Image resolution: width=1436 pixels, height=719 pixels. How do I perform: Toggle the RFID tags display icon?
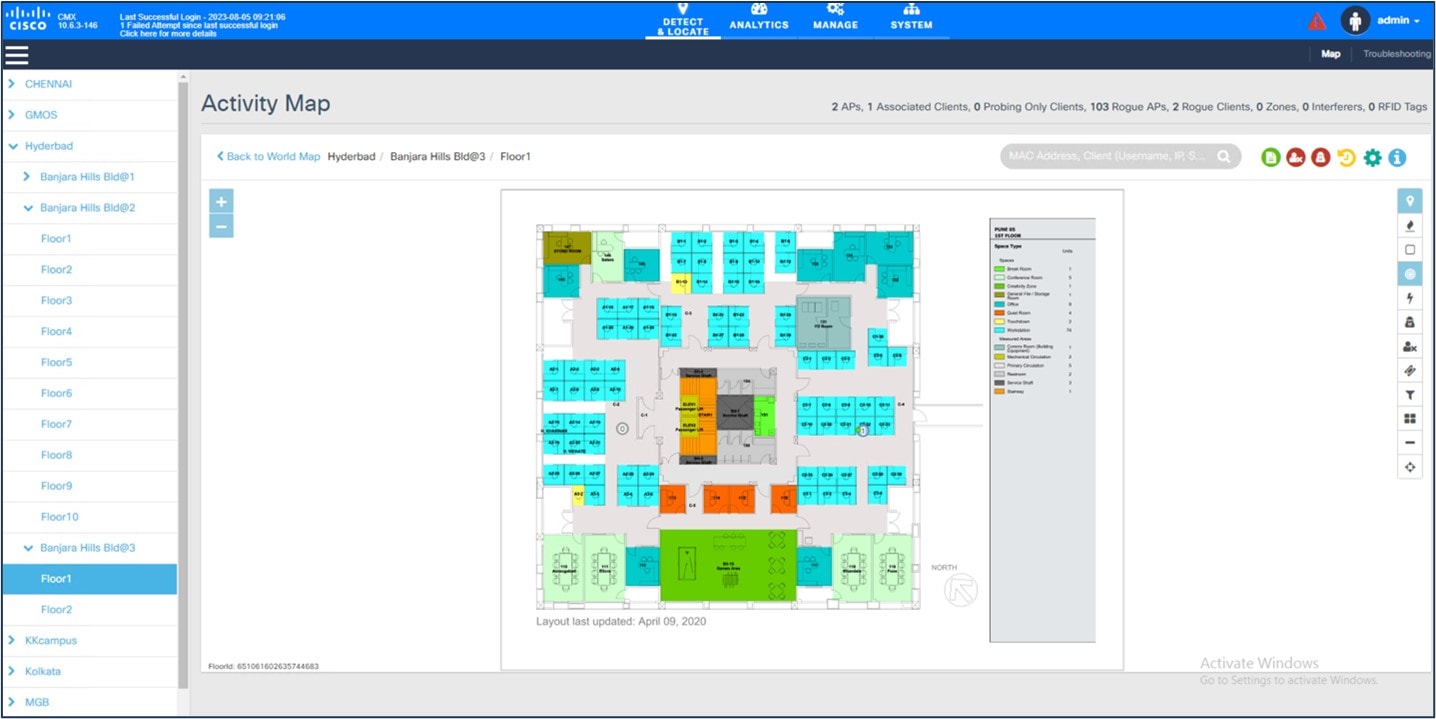coord(1410,370)
